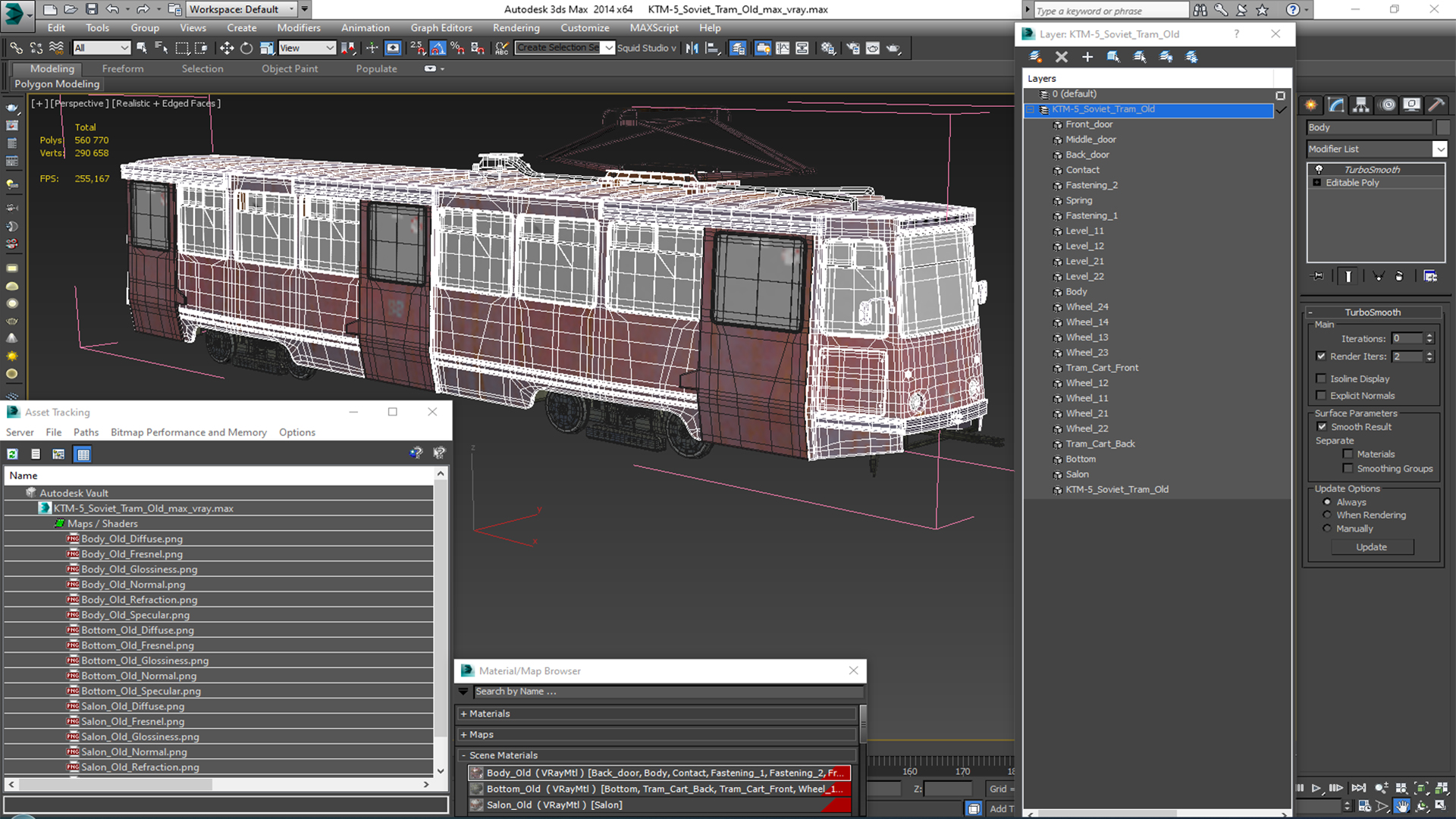Open the Graph Editors menu
The height and width of the screenshot is (819, 1456).
[x=441, y=28]
